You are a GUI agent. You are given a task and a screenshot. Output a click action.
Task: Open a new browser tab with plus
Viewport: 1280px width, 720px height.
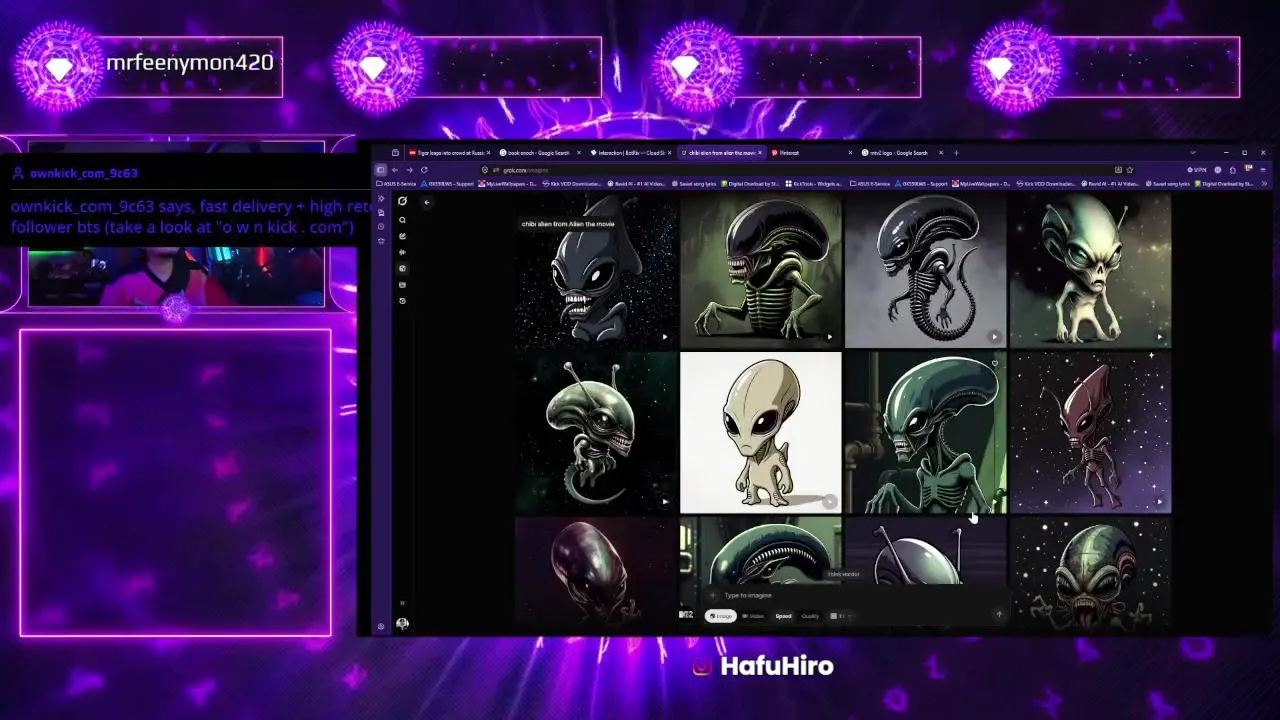(956, 153)
